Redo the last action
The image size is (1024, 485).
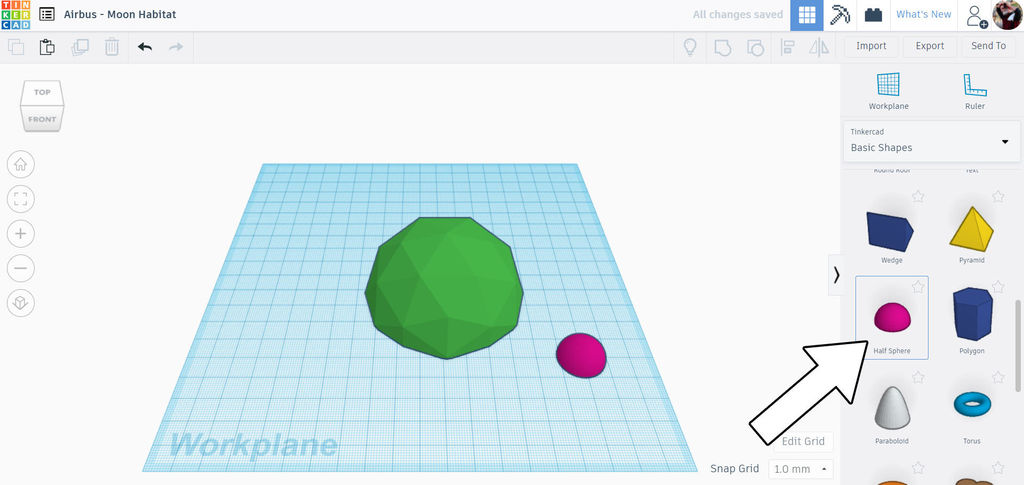176,47
